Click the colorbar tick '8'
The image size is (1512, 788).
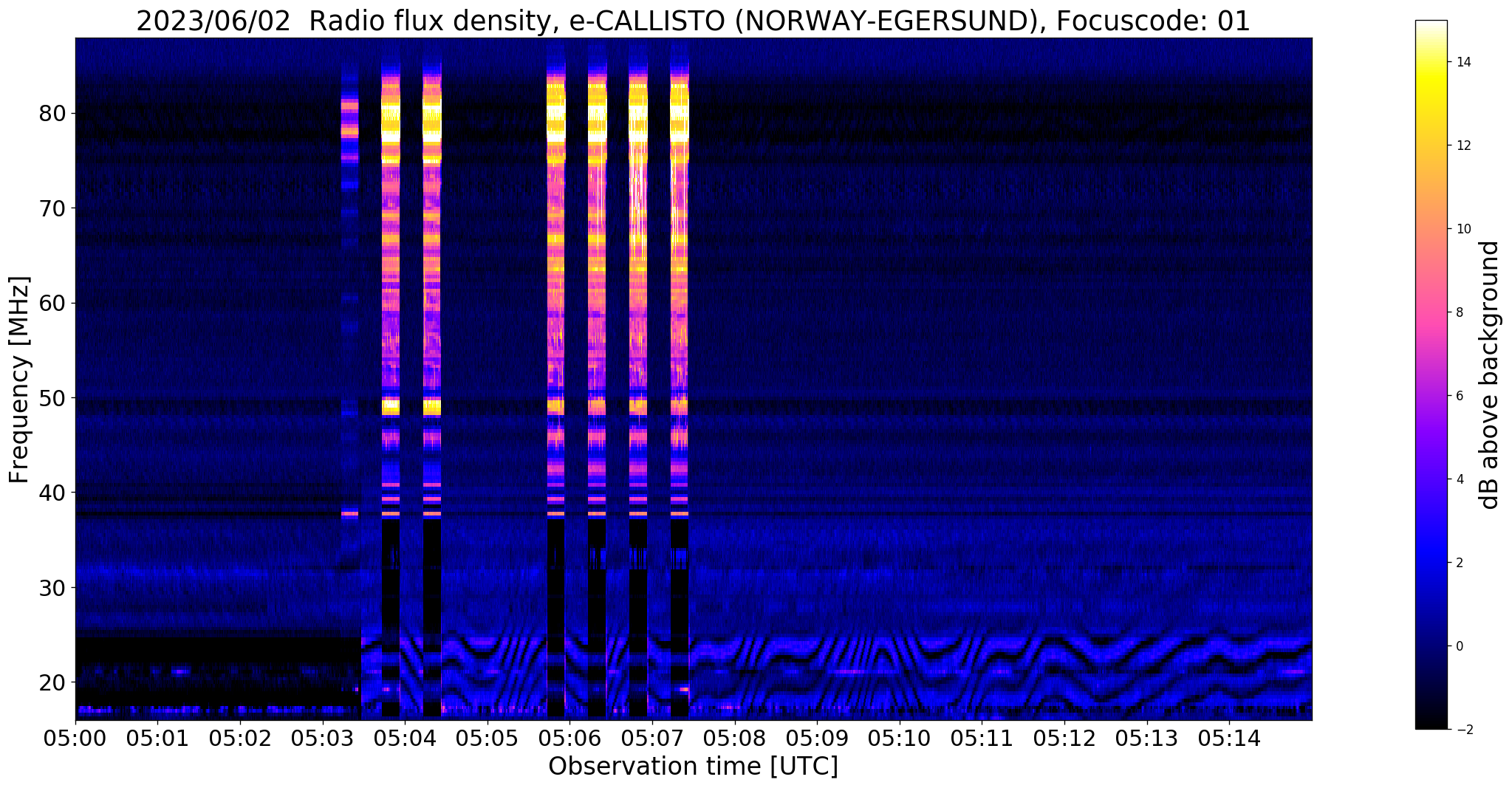click(x=1460, y=312)
